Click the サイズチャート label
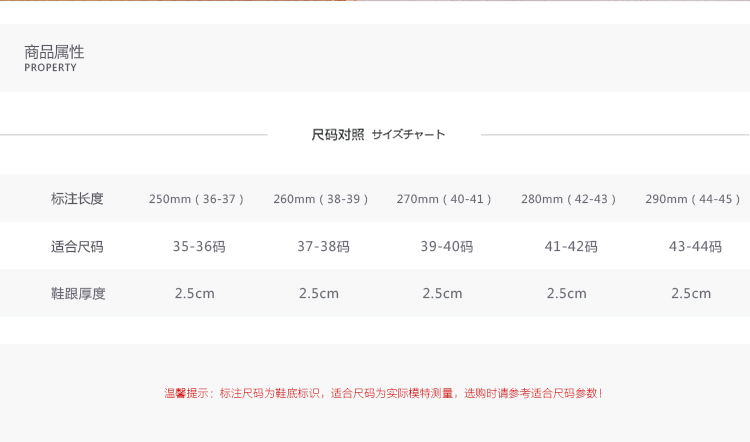Viewport: 750px width, 442px height. coord(408,134)
